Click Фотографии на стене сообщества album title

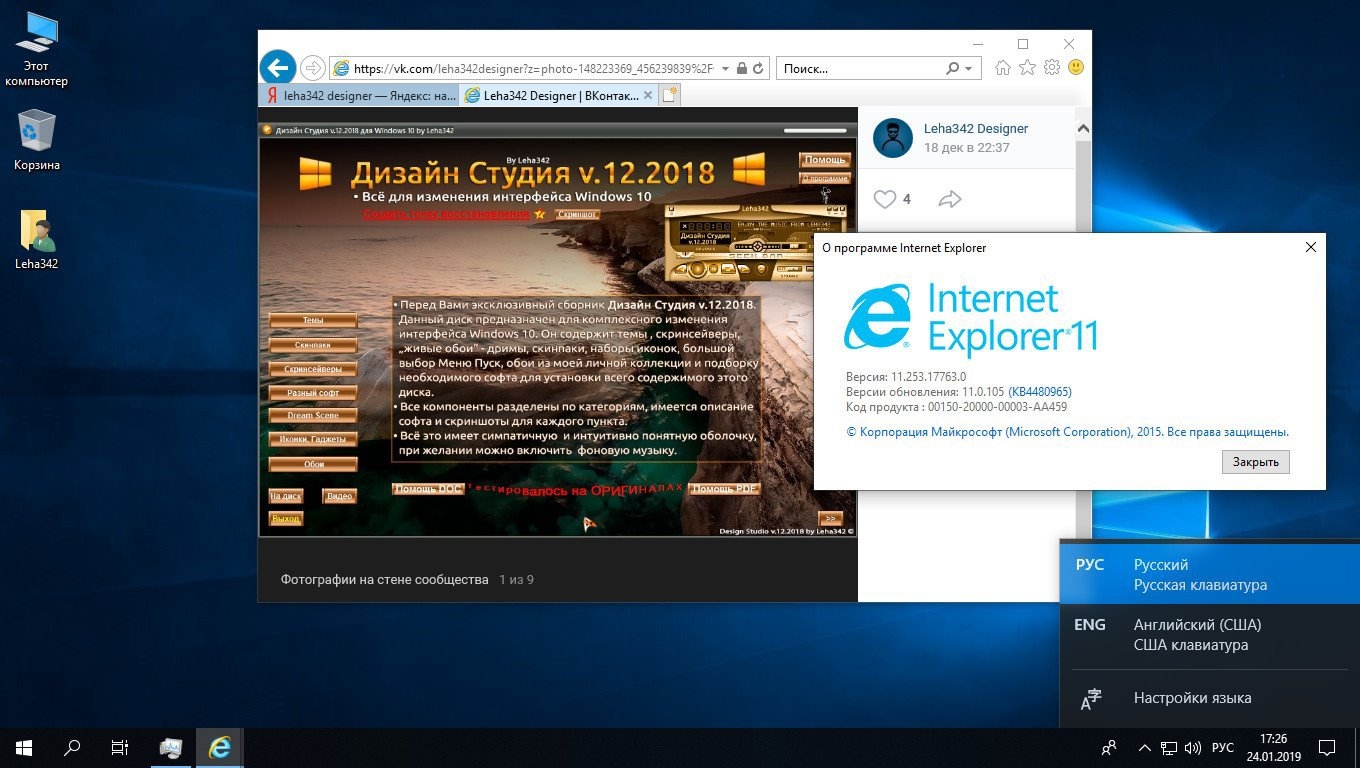(384, 580)
